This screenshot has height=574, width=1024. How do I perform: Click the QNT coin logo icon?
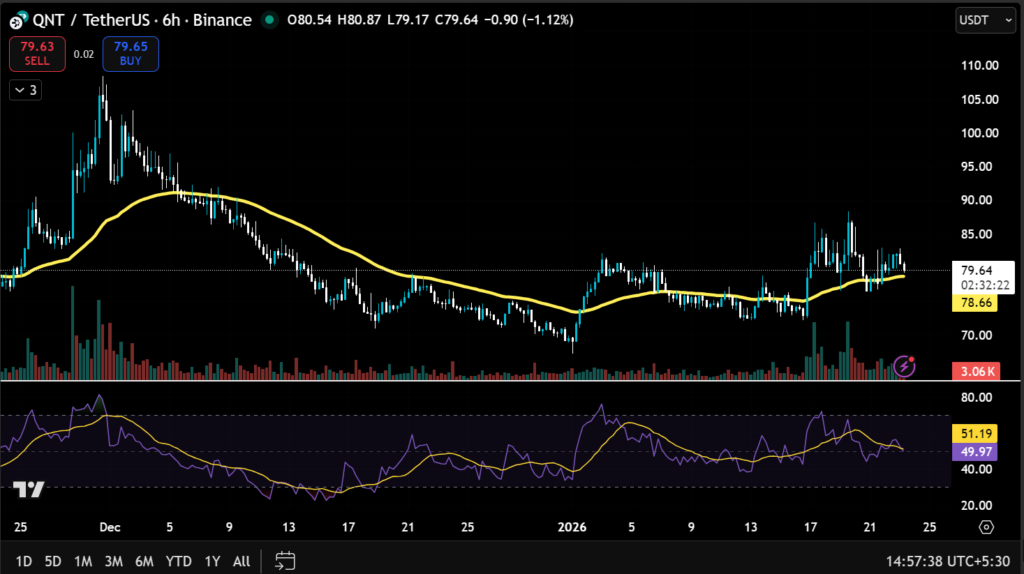pos(17,21)
